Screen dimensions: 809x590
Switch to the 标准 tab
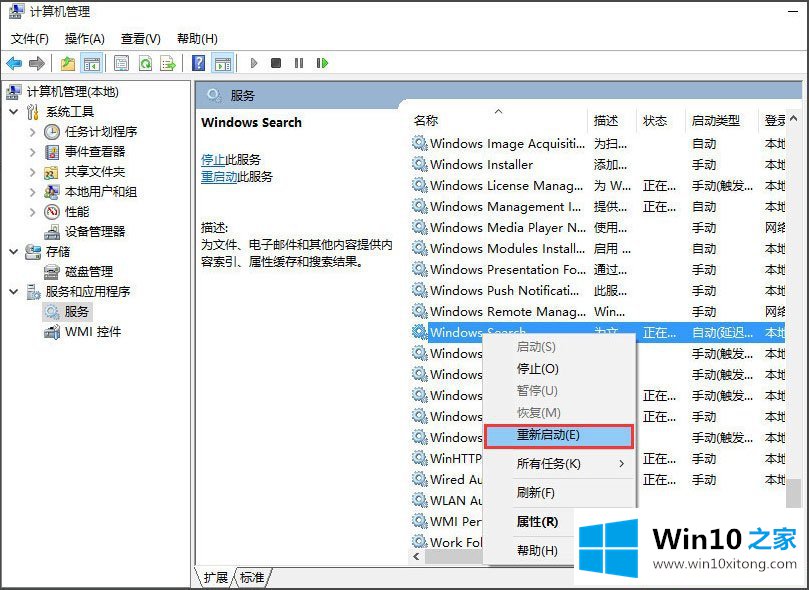pos(252,577)
